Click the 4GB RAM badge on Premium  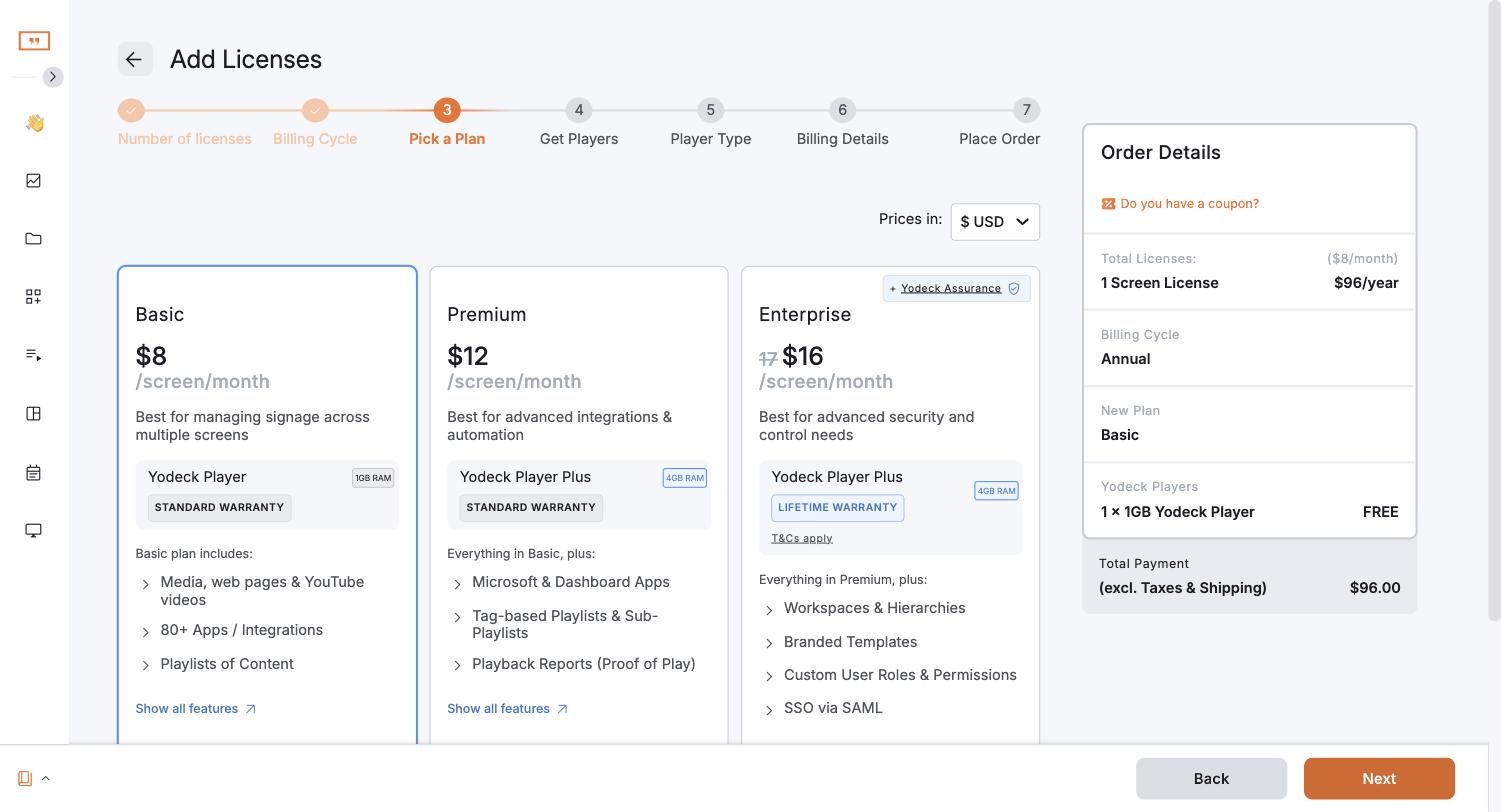tap(685, 478)
